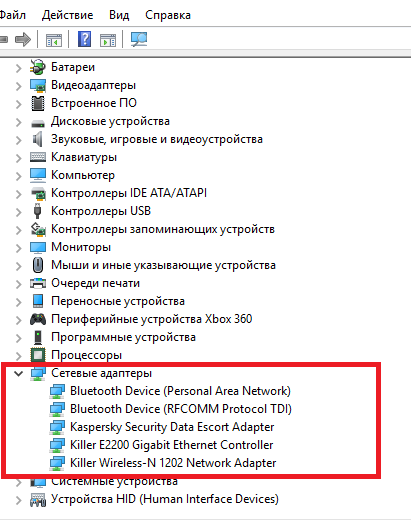Click the scan for hardware changes icon

click(139, 39)
